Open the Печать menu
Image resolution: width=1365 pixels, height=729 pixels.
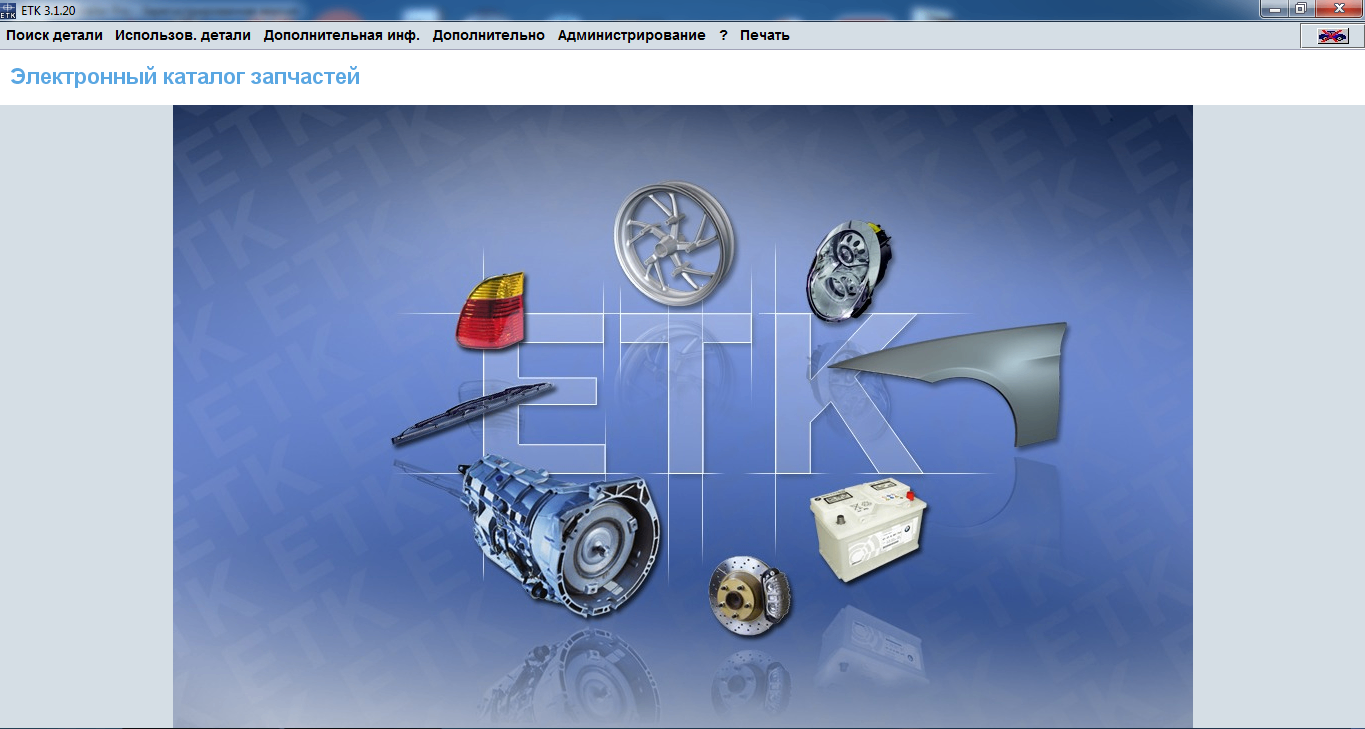point(765,35)
